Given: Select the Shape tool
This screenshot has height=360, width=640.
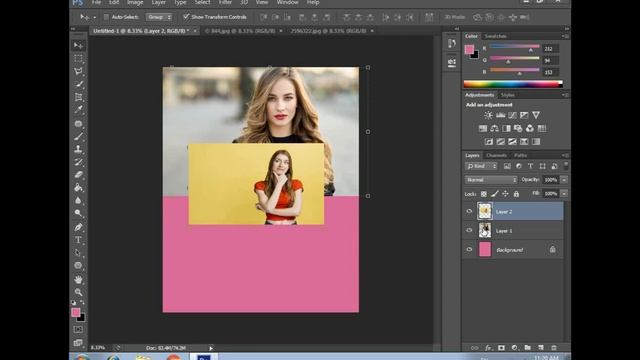Looking at the screenshot, I should coord(78,266).
